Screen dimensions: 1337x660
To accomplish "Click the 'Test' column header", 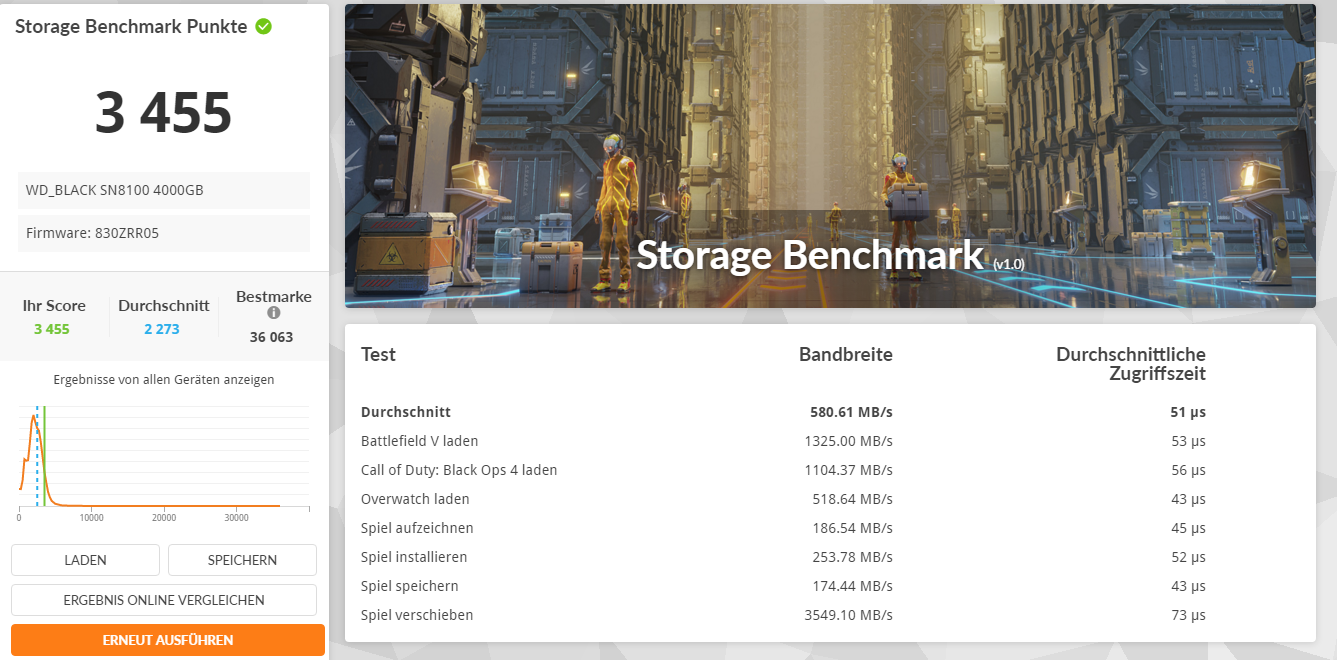I will pos(378,354).
